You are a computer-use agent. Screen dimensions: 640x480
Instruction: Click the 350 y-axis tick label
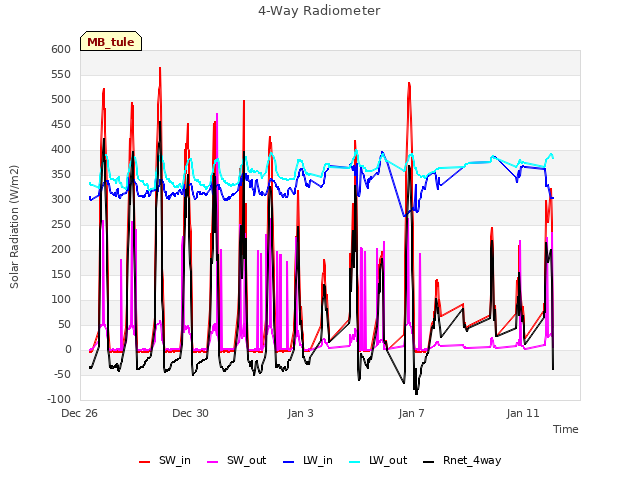pos(61,175)
